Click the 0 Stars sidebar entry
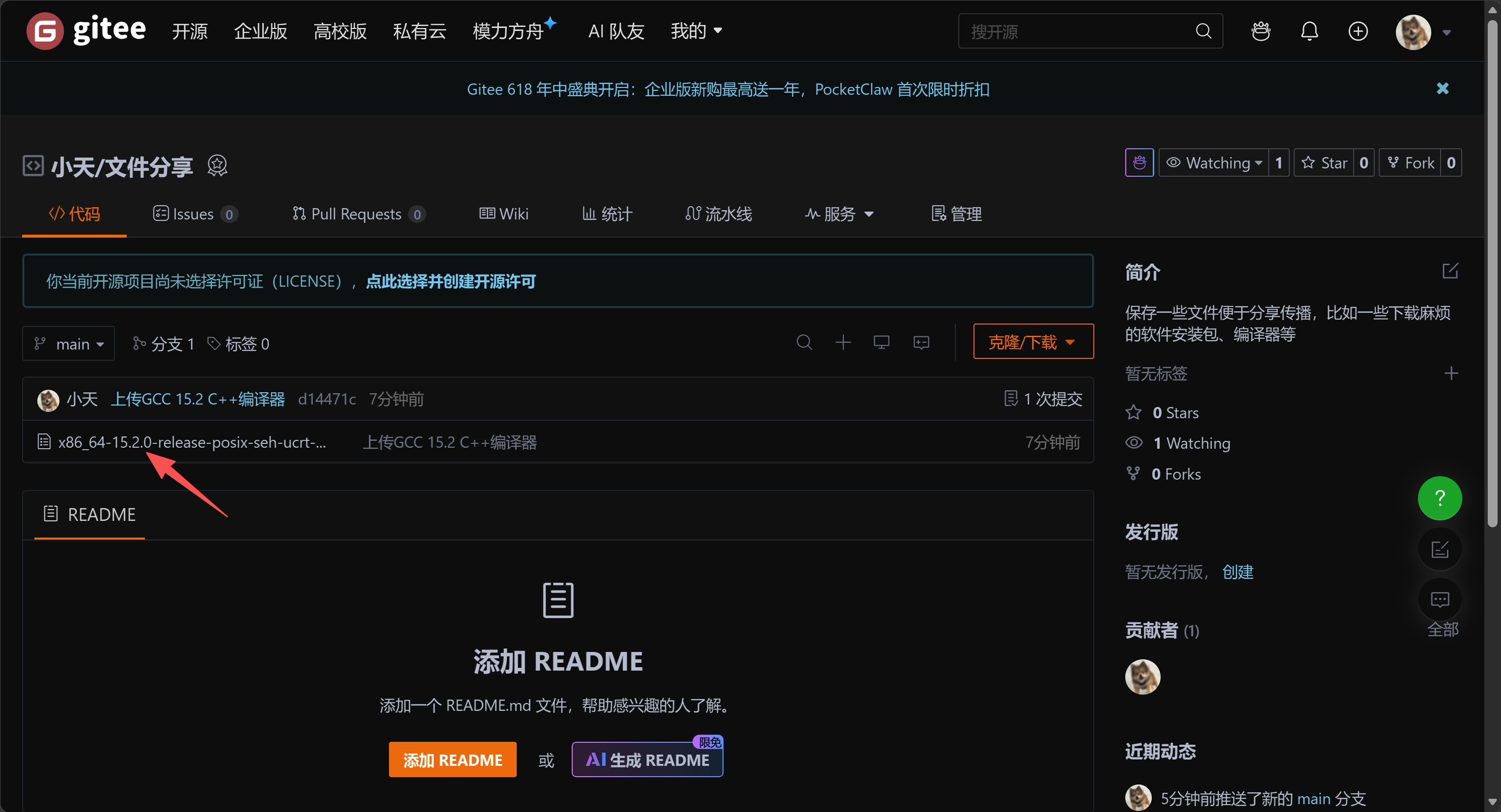1501x812 pixels. [x=1163, y=412]
